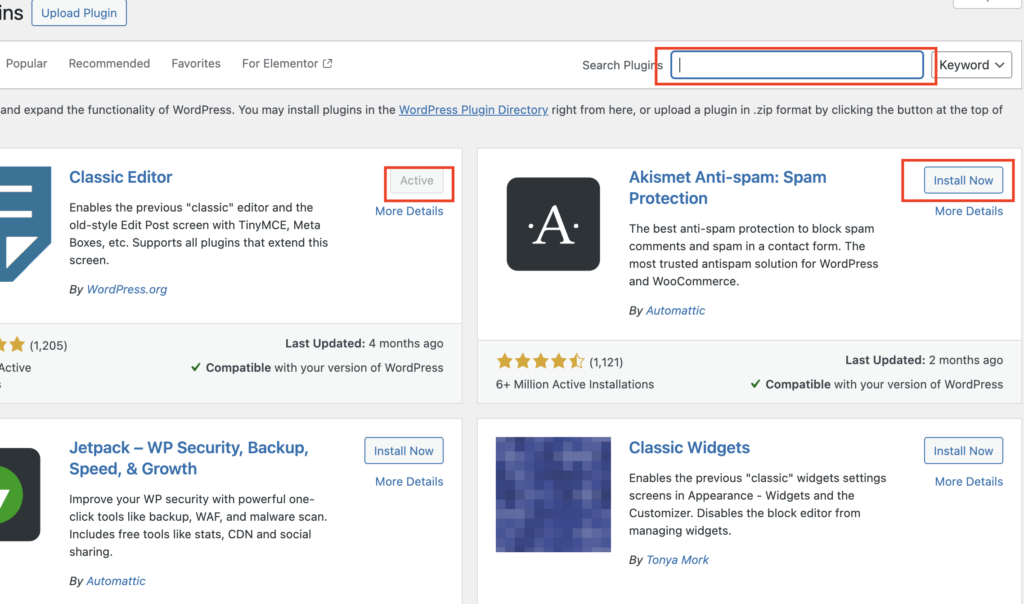Open Automattic author link under Jetpack
Screen dimensions: 1024x604
click(x=116, y=581)
